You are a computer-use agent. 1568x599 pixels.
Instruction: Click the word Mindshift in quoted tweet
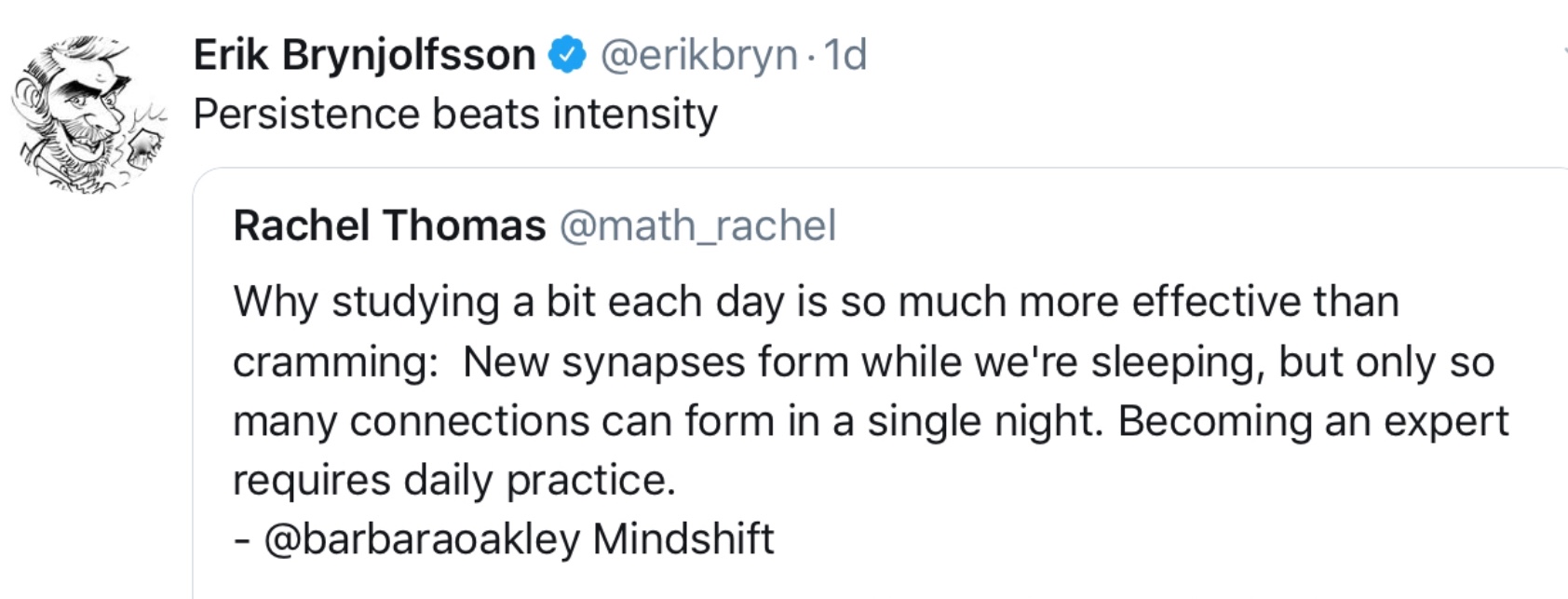coord(683,538)
